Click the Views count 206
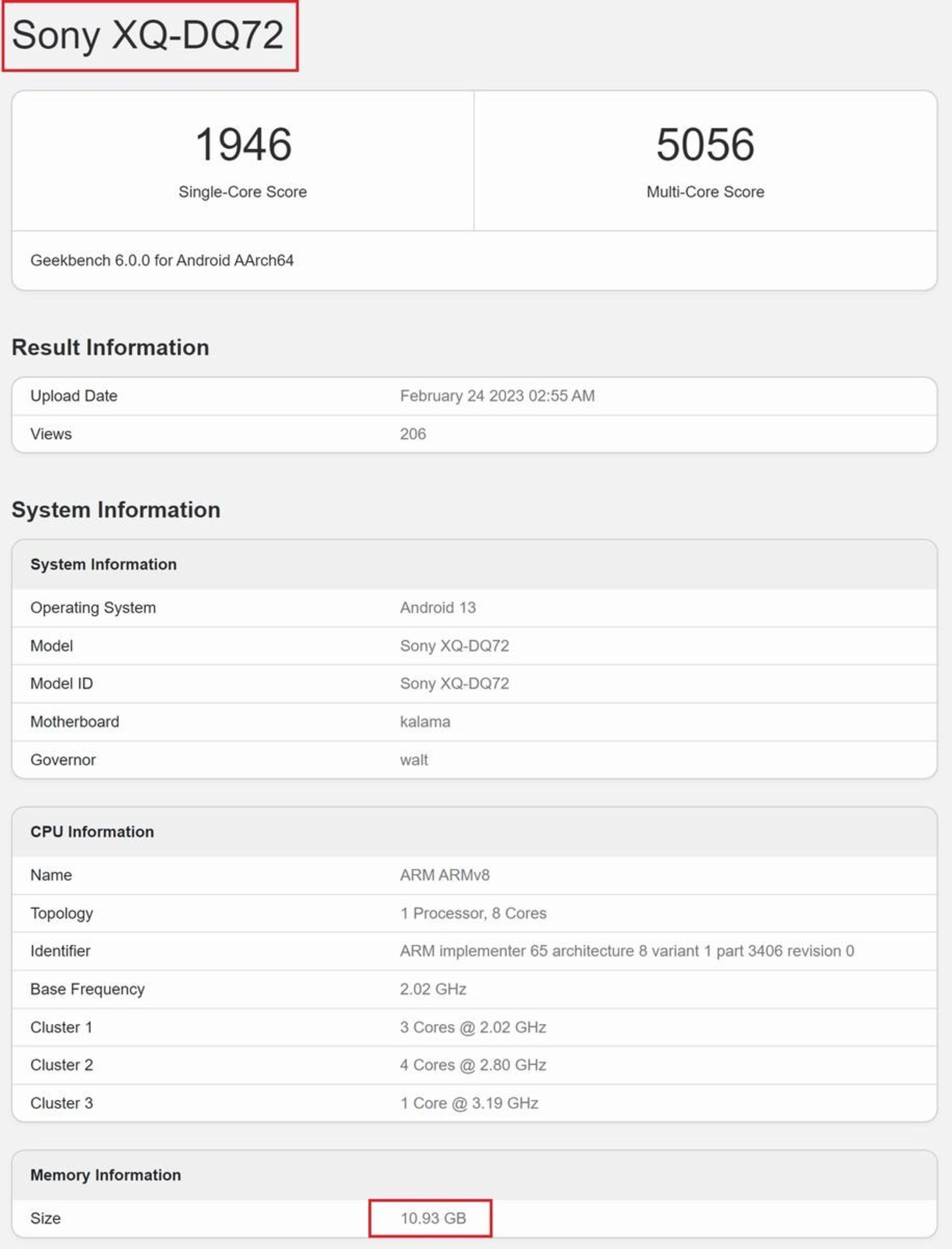The height and width of the screenshot is (1249, 952). coord(413,434)
